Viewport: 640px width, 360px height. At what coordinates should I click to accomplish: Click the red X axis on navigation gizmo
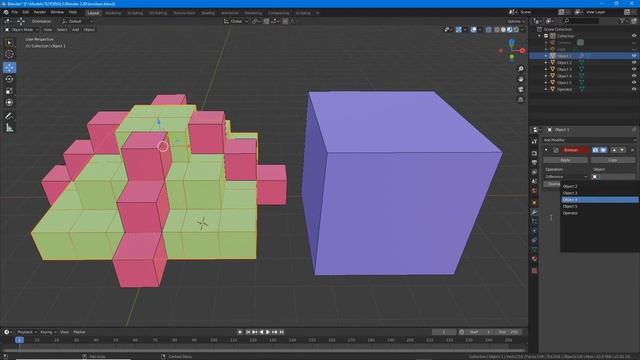tap(522, 51)
